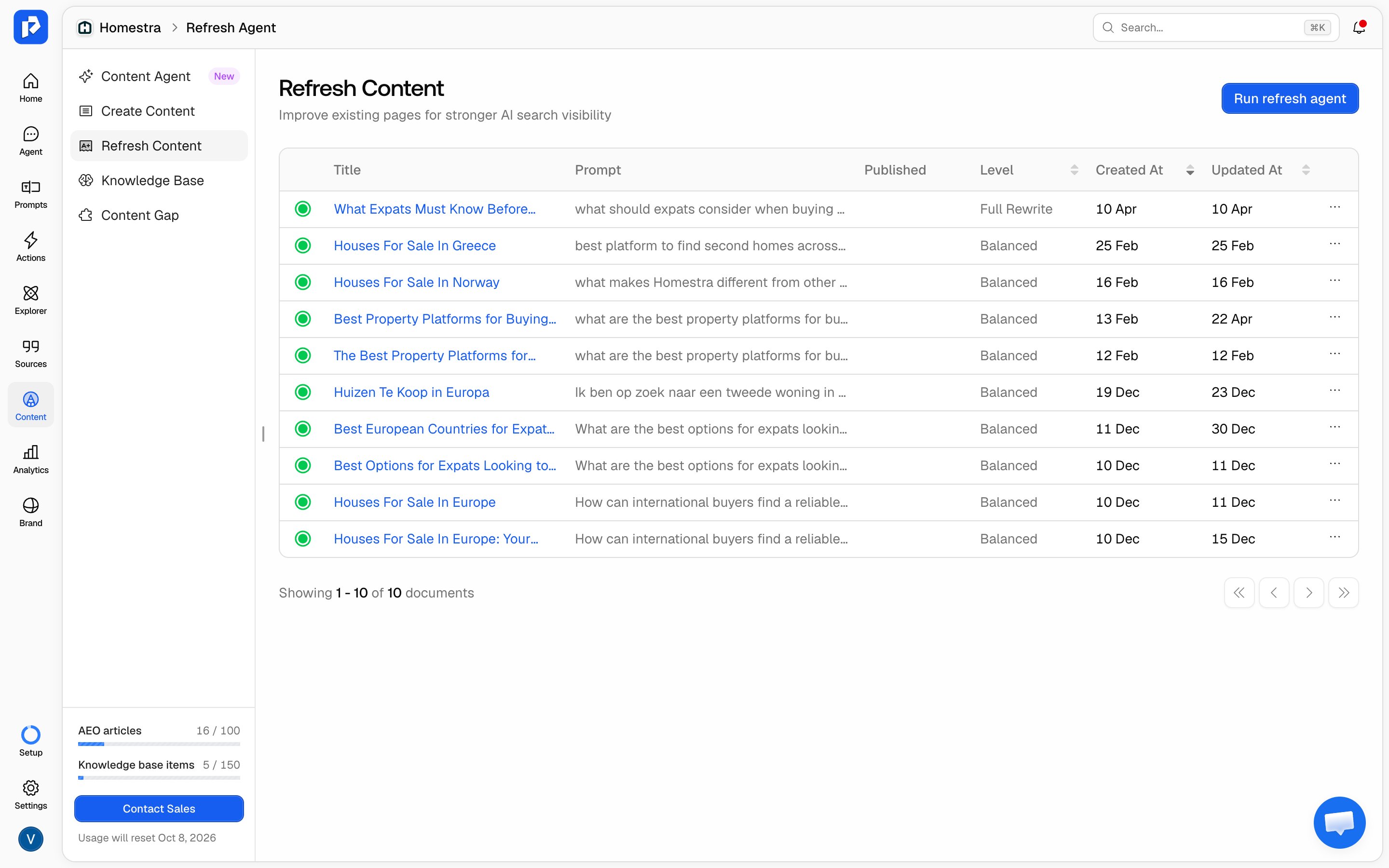Open row options for Houses For Sale In Greece
This screenshot has width=1389, height=868.
1335,244
